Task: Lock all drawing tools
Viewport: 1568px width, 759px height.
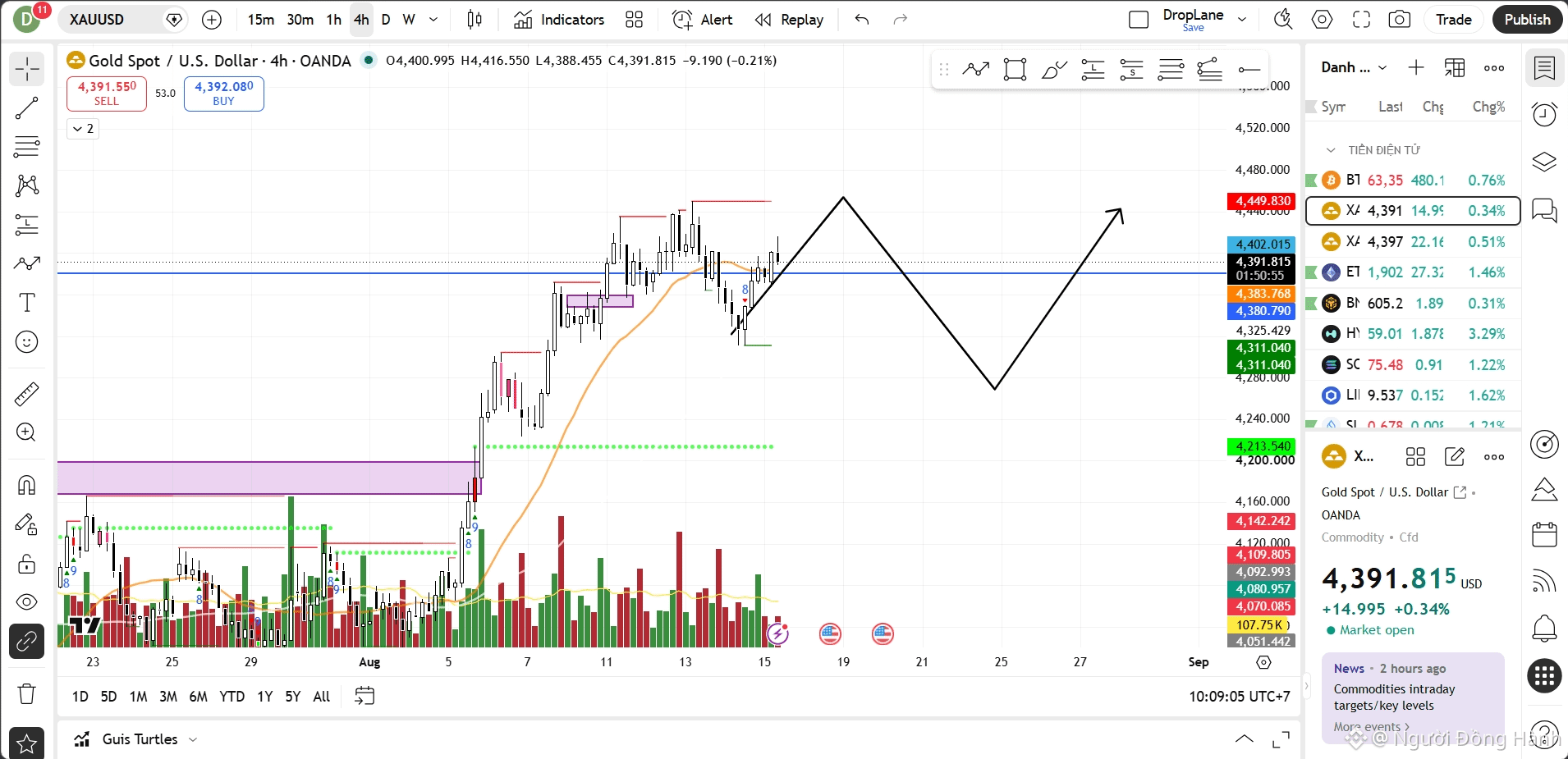Action: [27, 564]
